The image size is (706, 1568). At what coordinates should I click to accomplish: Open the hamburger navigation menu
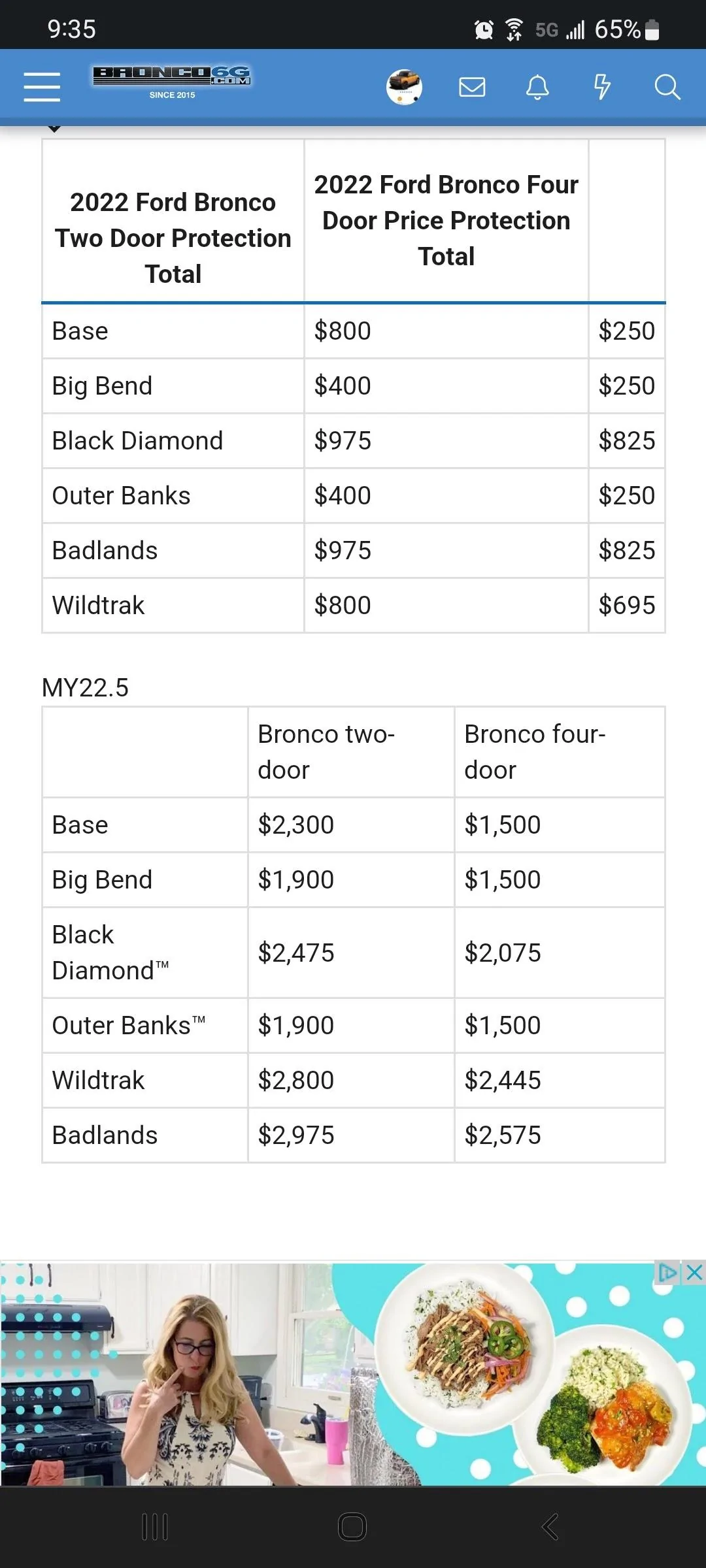[x=42, y=87]
